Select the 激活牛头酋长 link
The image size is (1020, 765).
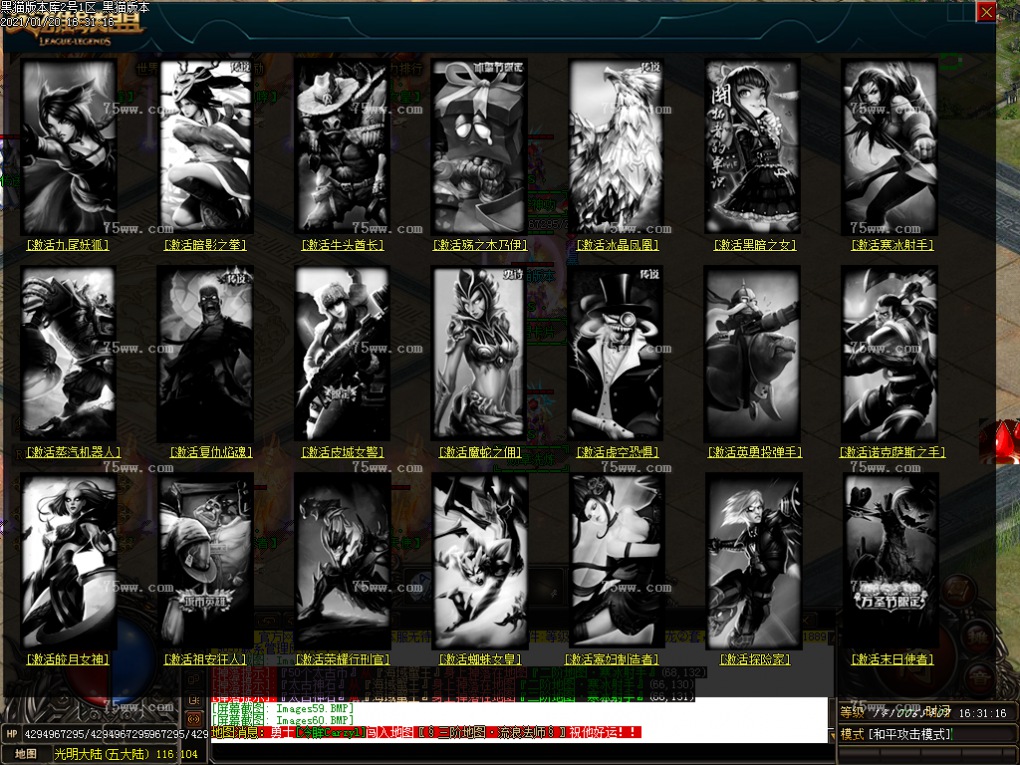342,245
